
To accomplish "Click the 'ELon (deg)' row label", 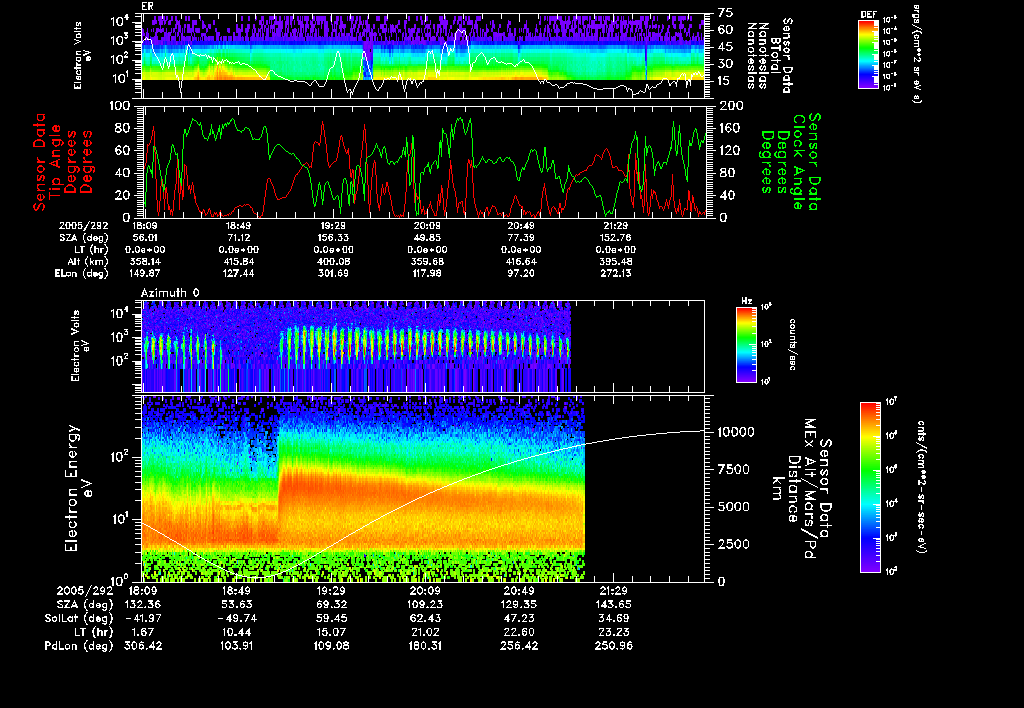I will (x=82, y=274).
